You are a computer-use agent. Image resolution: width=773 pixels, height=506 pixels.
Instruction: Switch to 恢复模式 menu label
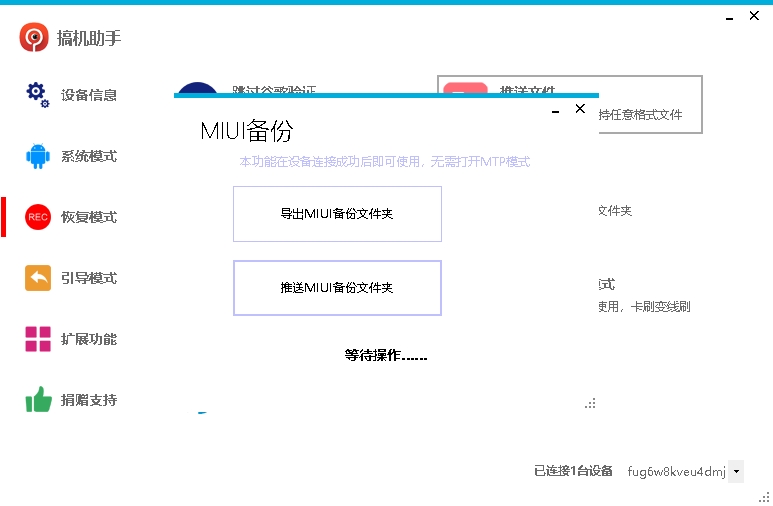[x=89, y=217]
